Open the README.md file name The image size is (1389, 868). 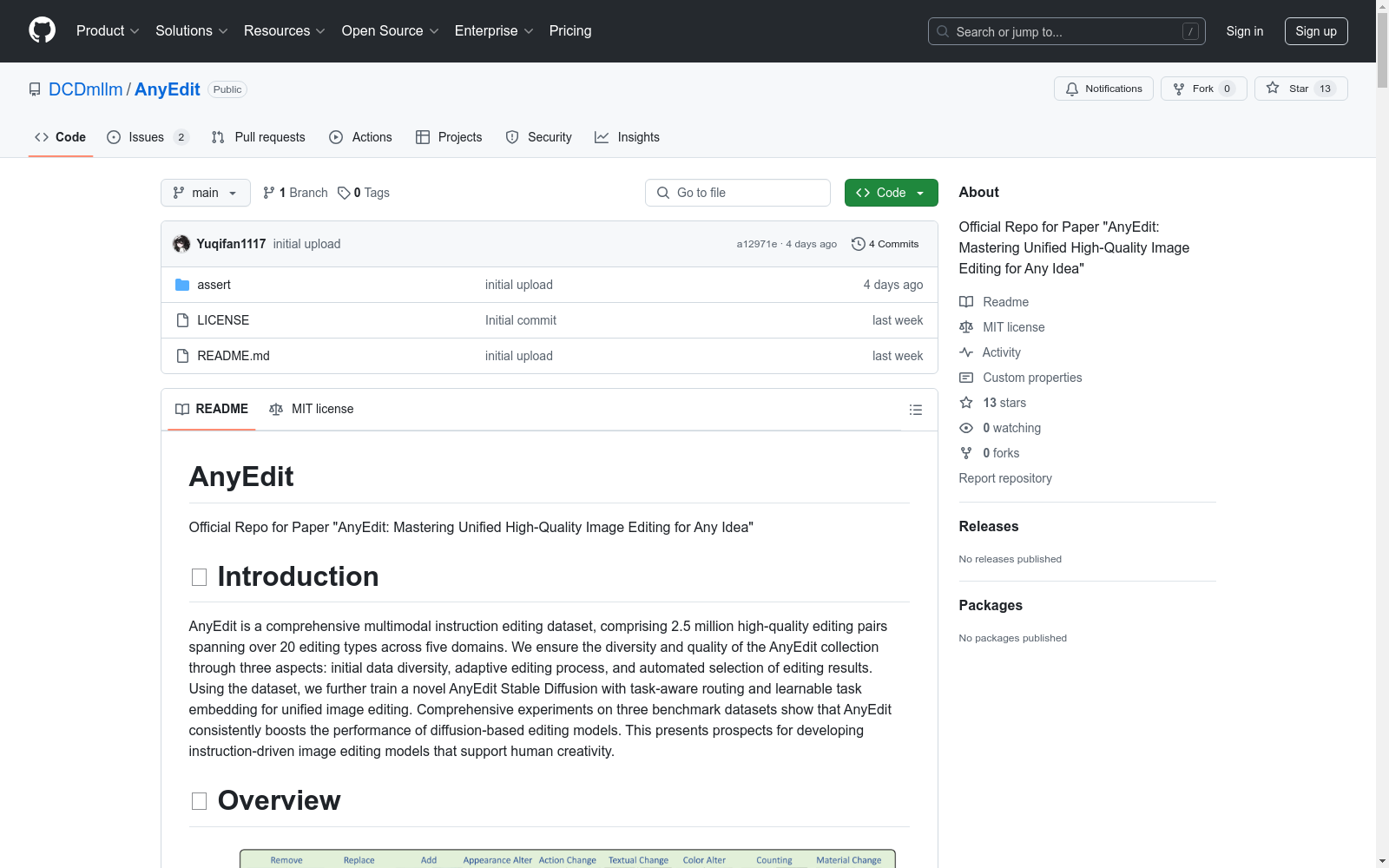click(234, 356)
